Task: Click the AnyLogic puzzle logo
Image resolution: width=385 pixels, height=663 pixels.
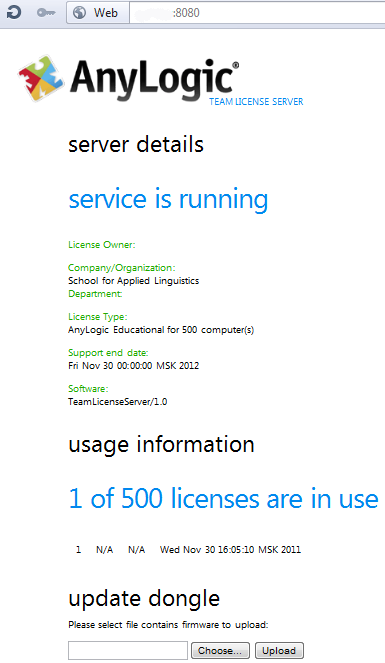Action: click(41, 78)
